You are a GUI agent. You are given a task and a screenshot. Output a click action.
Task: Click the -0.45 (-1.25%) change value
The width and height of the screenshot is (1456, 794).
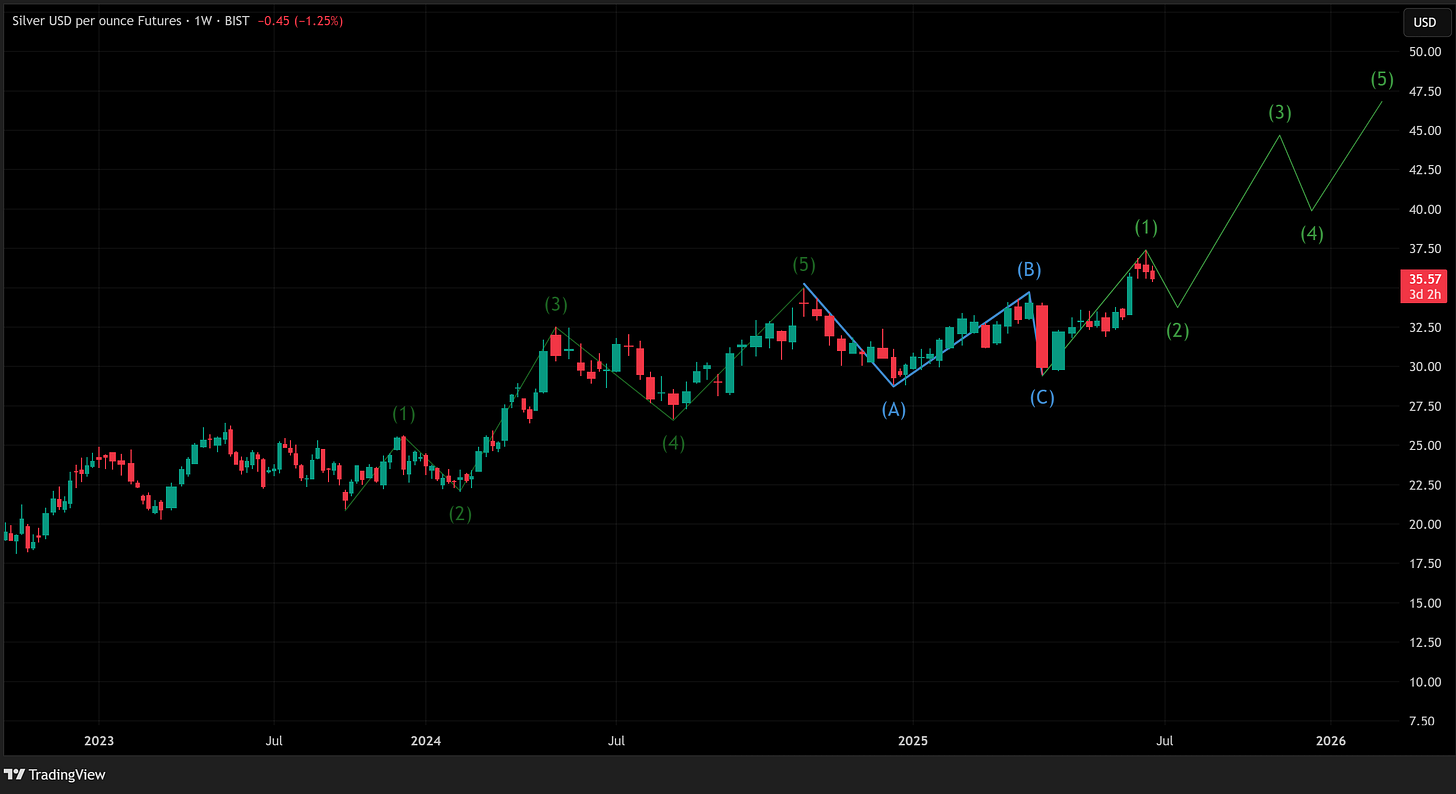click(x=299, y=20)
